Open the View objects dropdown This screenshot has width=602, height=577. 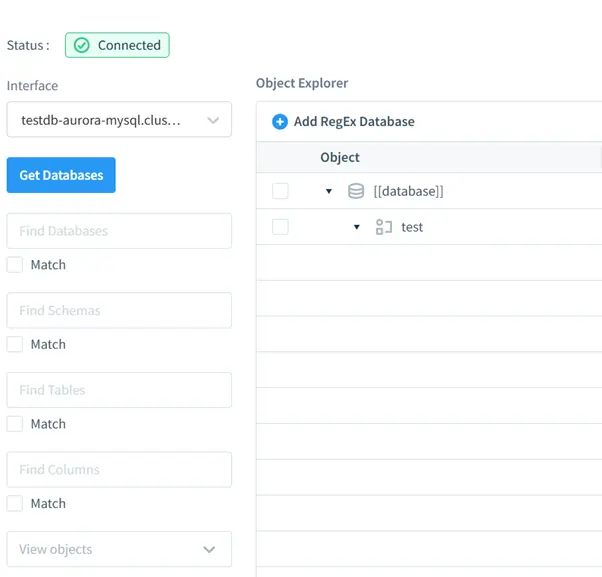tap(119, 549)
